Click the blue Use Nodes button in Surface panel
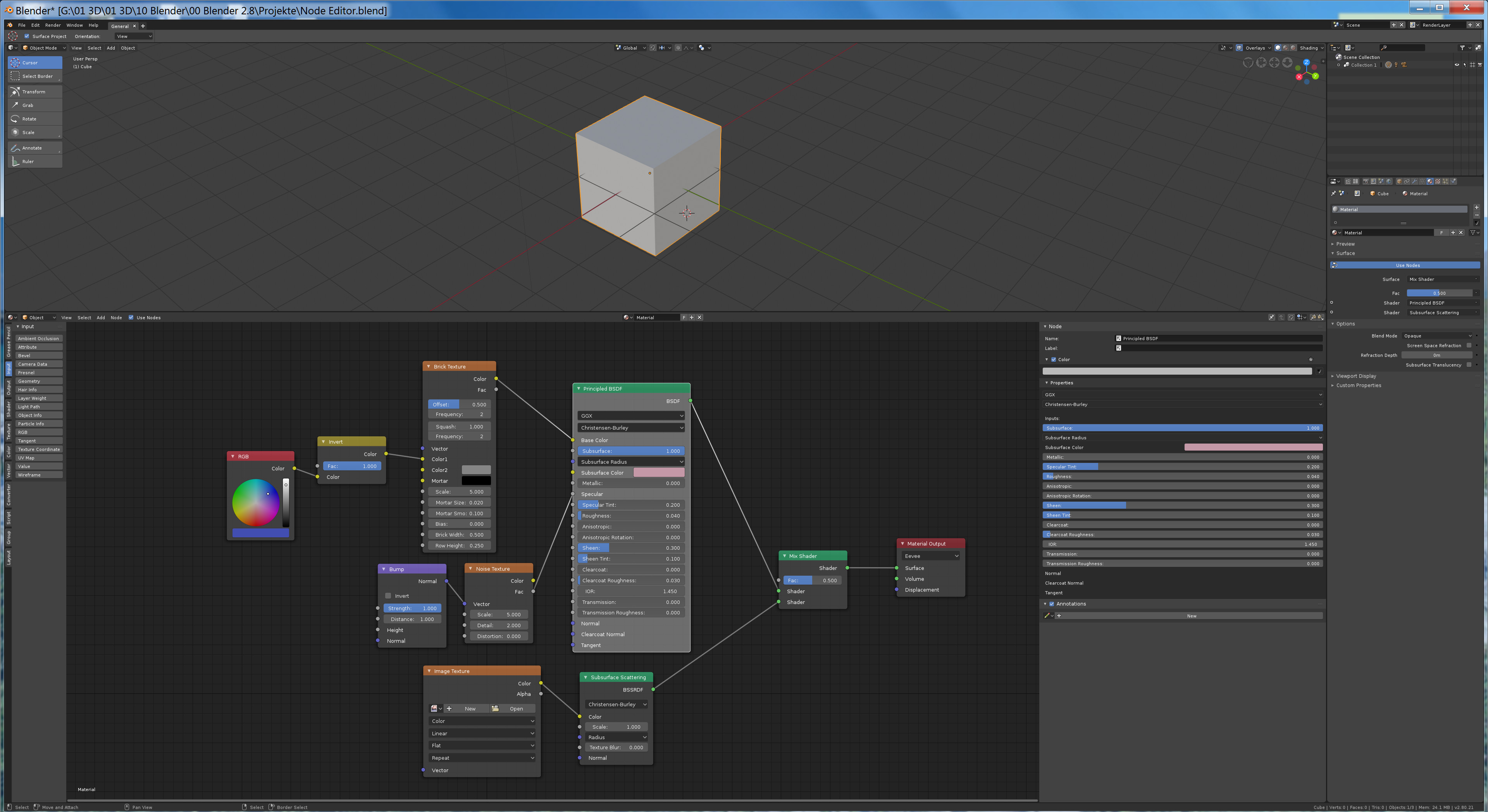The width and height of the screenshot is (1488, 812). click(x=1407, y=266)
